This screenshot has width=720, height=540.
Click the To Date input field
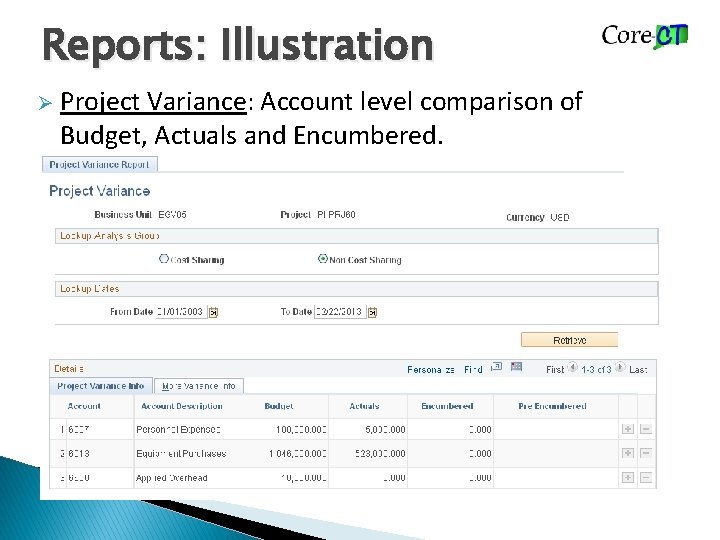[x=340, y=312]
